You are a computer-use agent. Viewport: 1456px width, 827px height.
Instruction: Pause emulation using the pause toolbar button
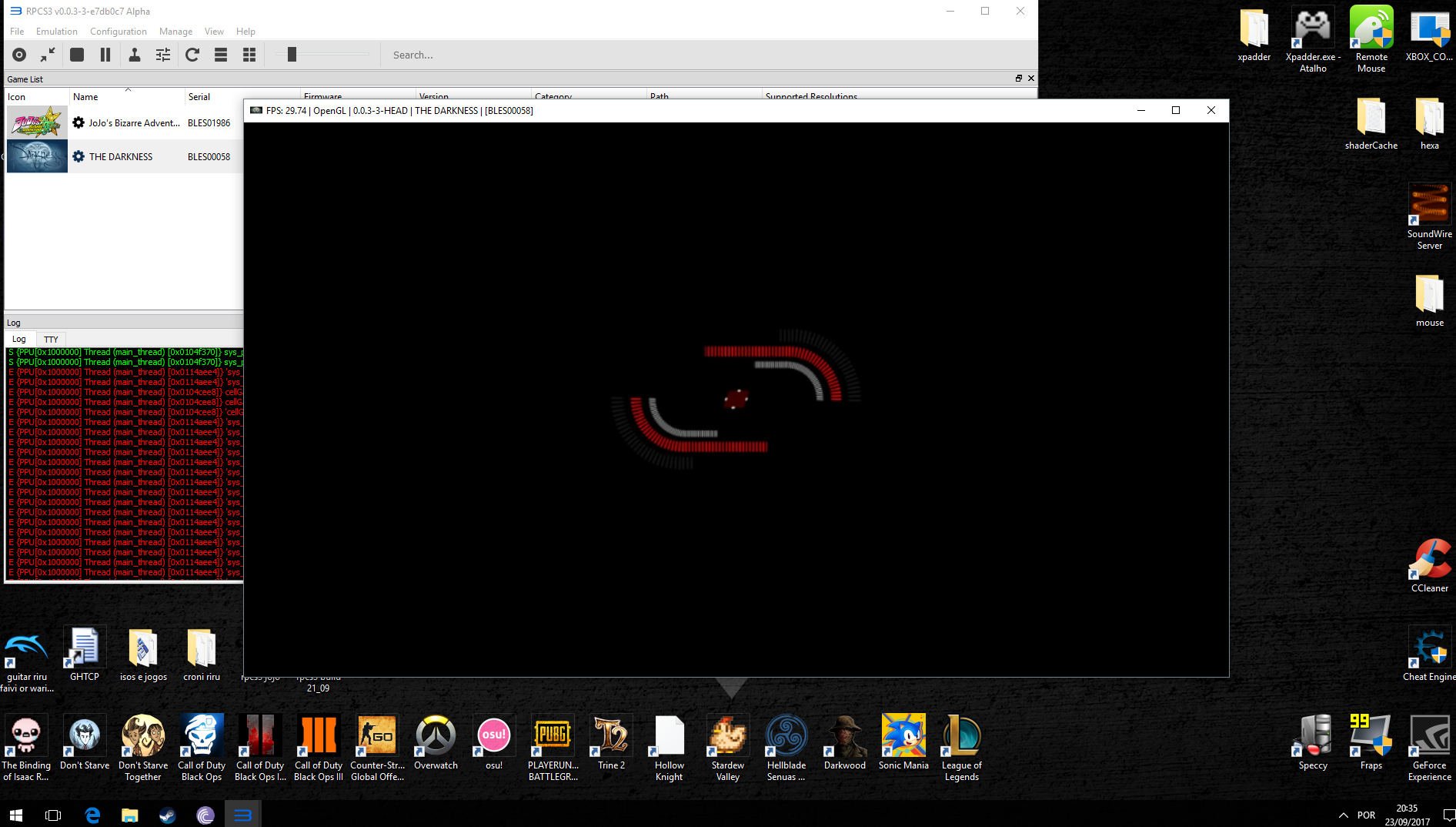point(105,55)
